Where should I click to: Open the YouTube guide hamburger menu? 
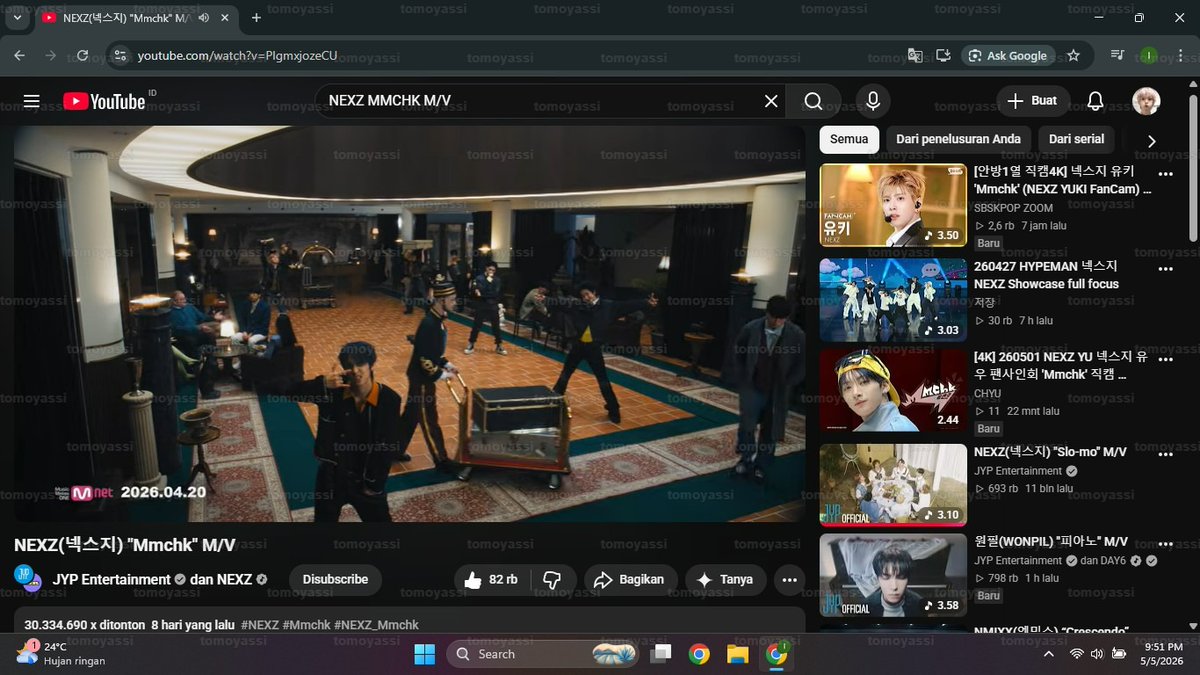(x=32, y=101)
